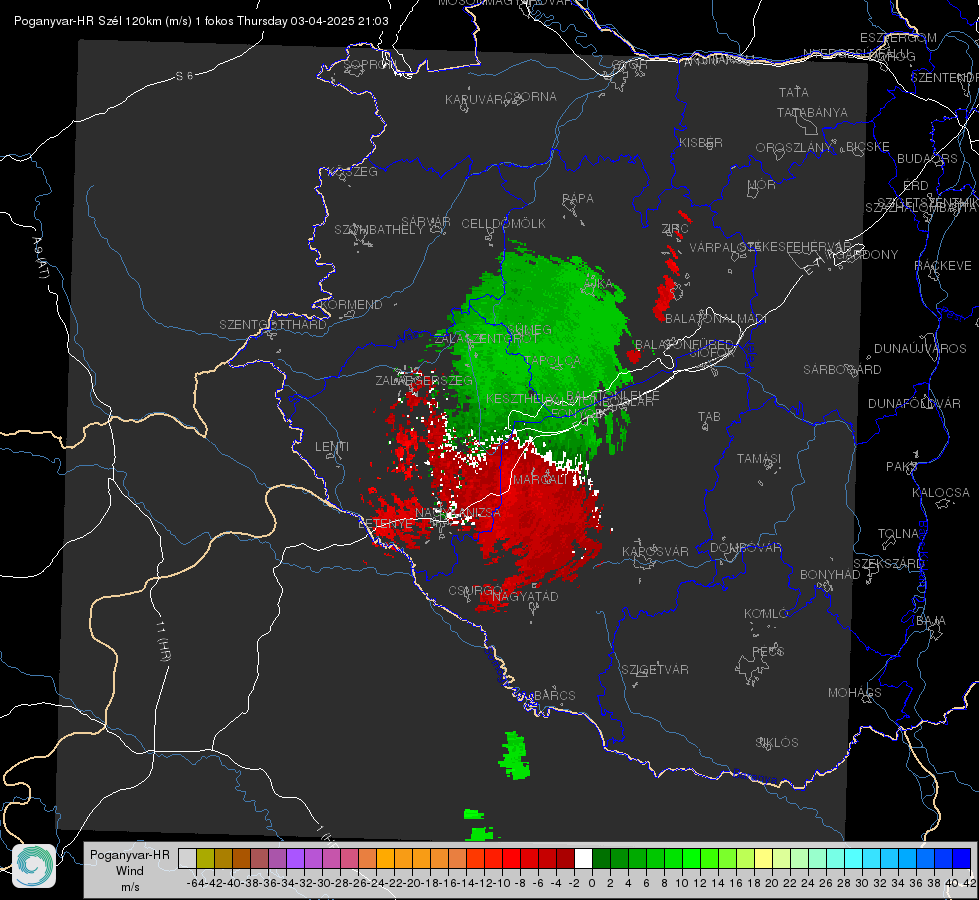Click the LETENYE town label
Screen dimensions: 979x900
click(x=385, y=523)
